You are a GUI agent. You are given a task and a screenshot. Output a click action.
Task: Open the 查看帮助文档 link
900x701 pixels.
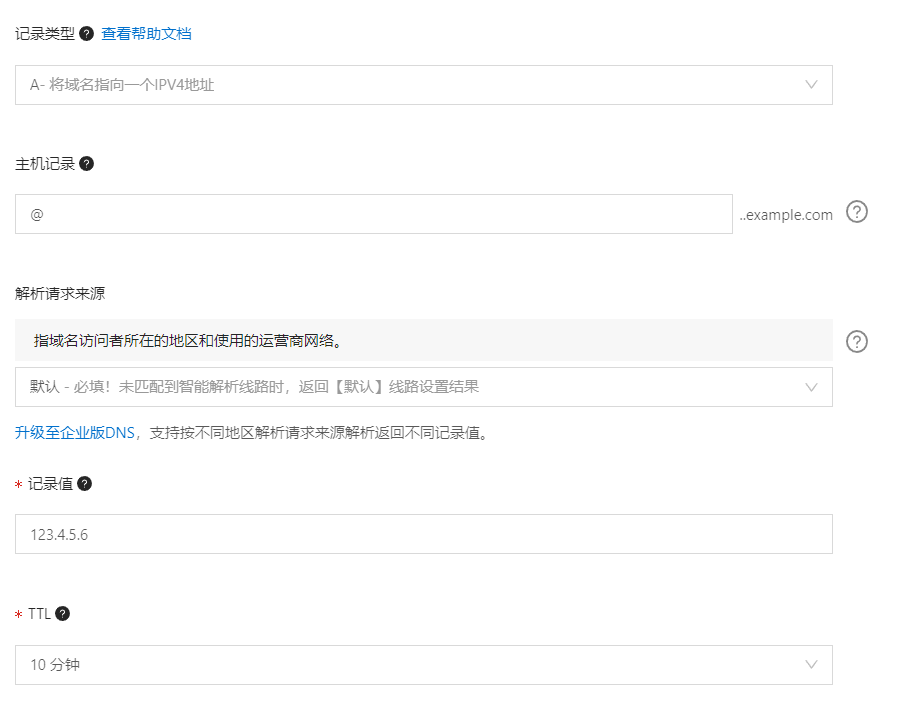146,34
